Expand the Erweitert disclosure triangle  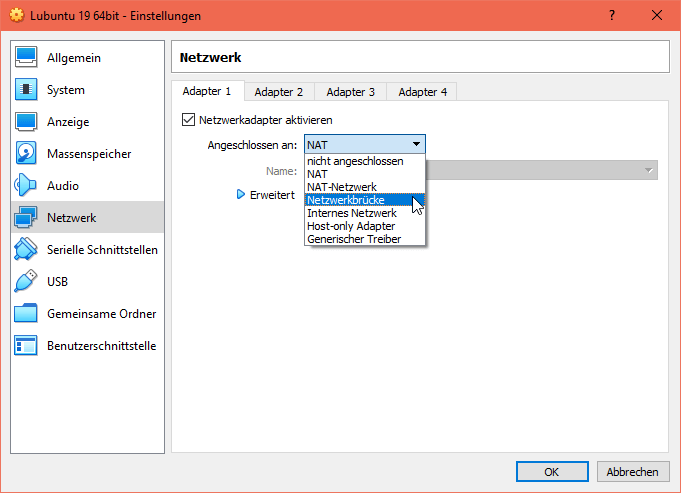[x=241, y=195]
